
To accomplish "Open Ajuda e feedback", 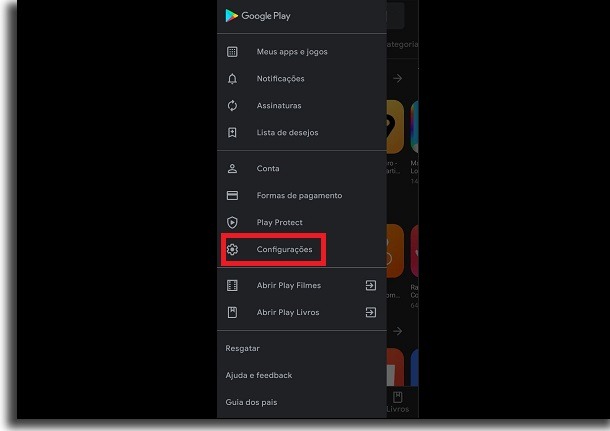I will click(x=259, y=375).
